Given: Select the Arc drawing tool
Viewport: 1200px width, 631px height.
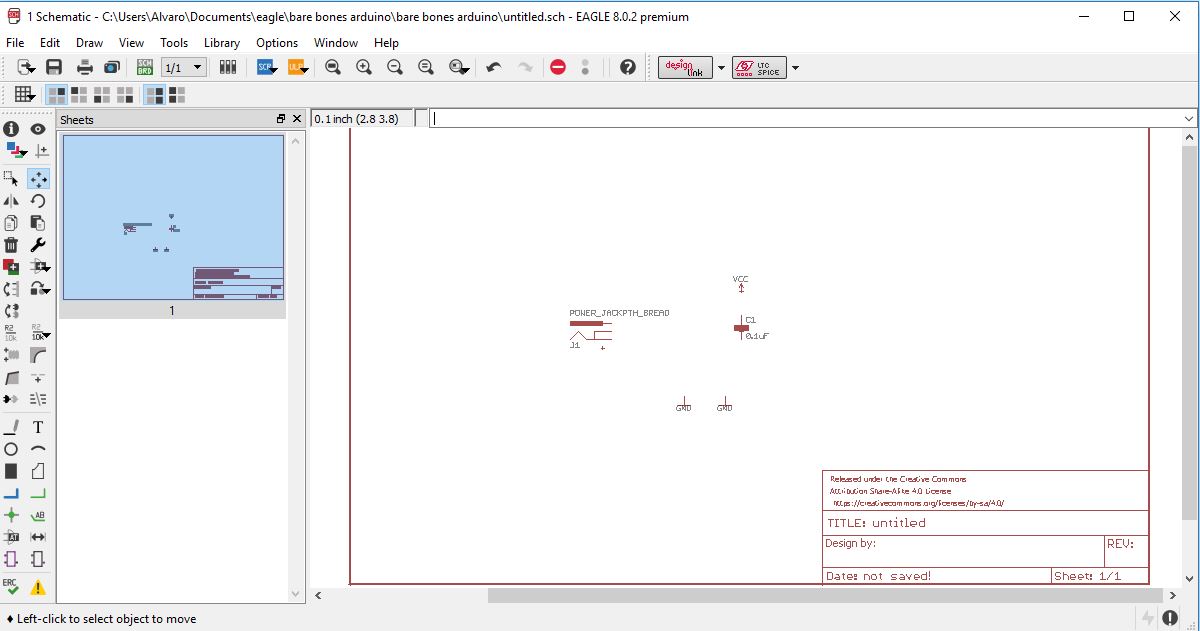Looking at the screenshot, I should tap(38, 449).
